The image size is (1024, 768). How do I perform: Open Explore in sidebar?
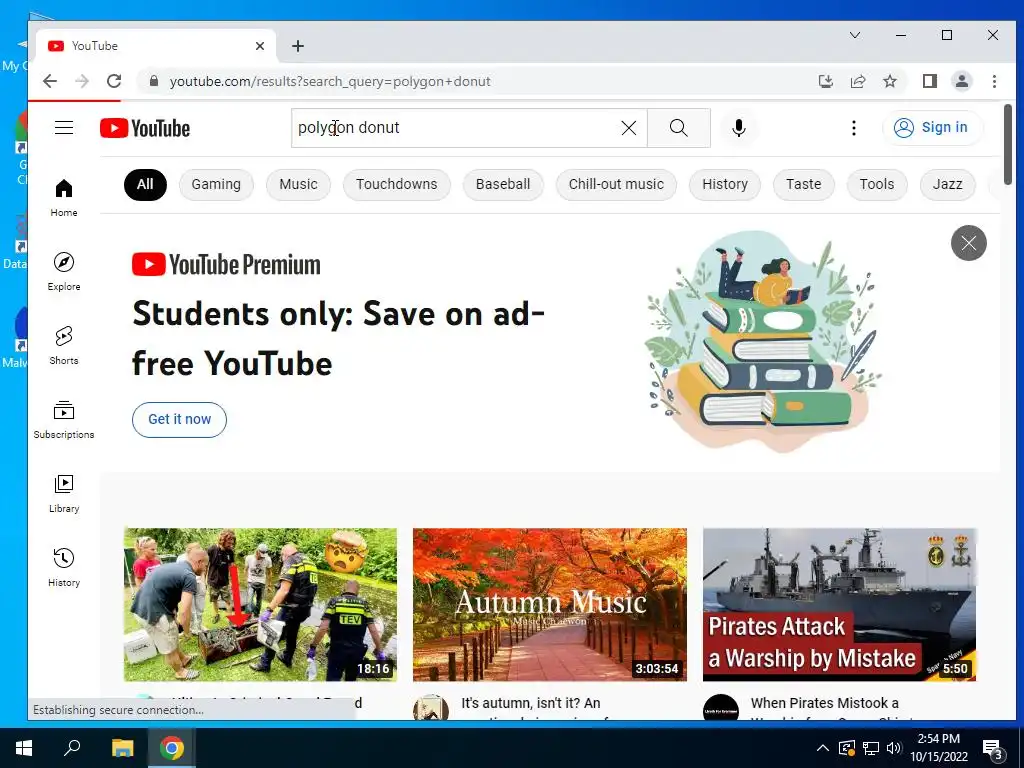(64, 272)
